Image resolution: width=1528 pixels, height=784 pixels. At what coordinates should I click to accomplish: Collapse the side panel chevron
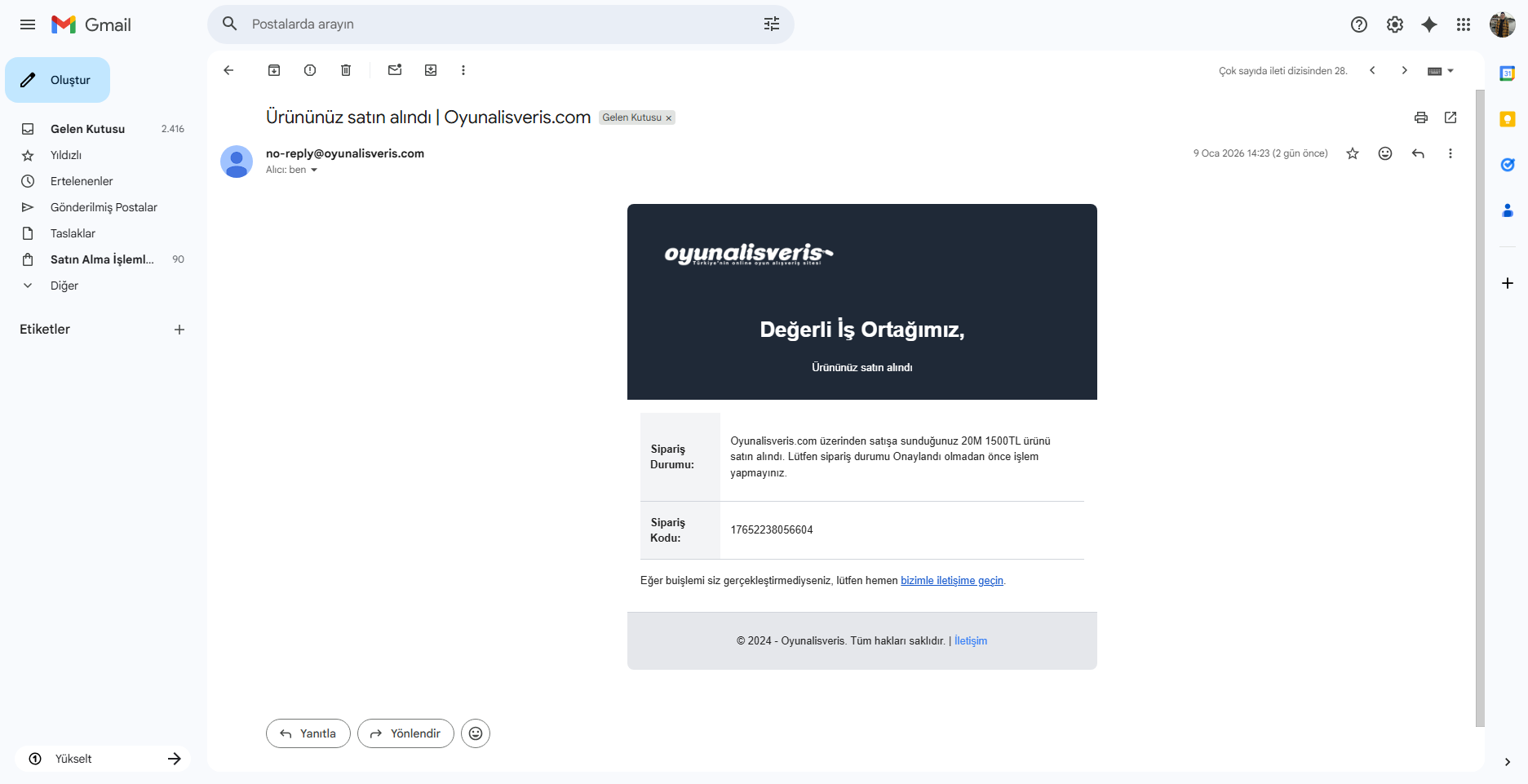[x=1508, y=762]
